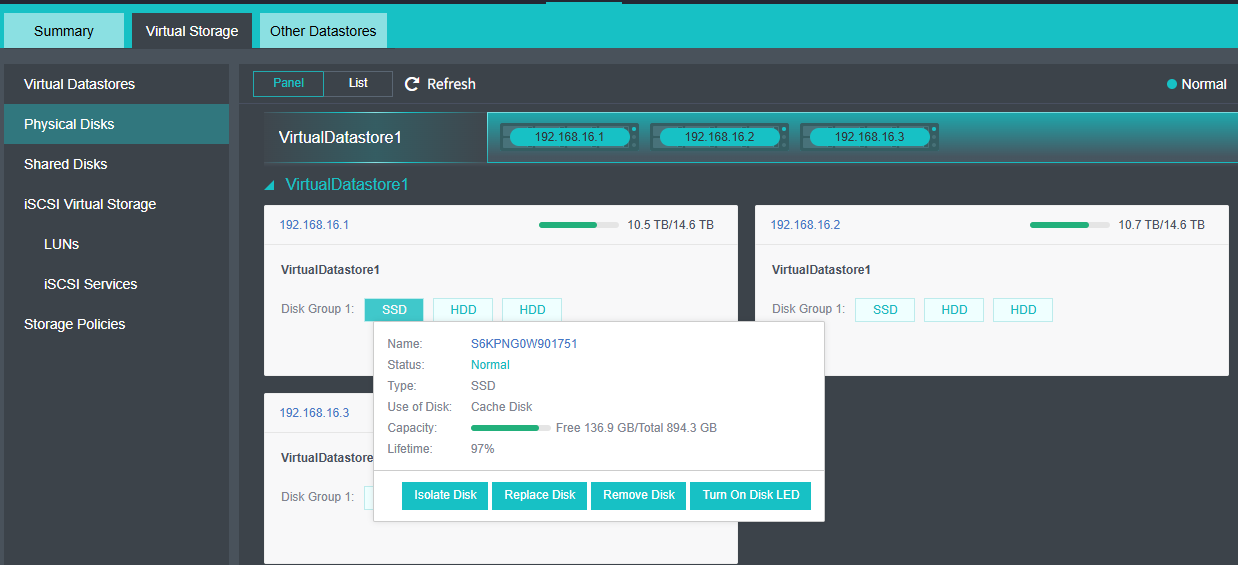The image size is (1238, 565).
Task: Click the SSD disk on host 192.168.16.2
Action: coord(885,310)
